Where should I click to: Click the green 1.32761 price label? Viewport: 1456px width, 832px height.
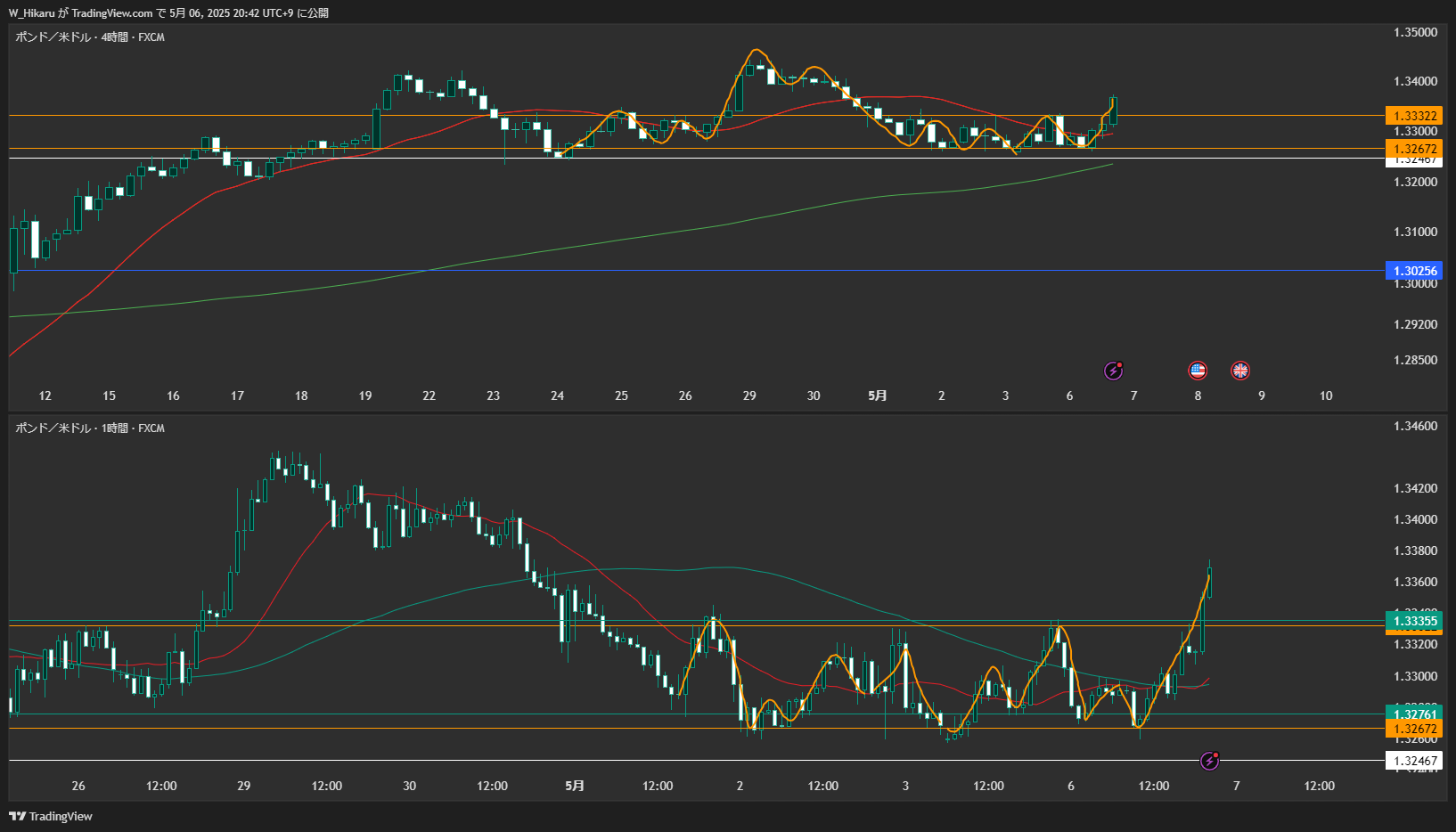coord(1414,714)
